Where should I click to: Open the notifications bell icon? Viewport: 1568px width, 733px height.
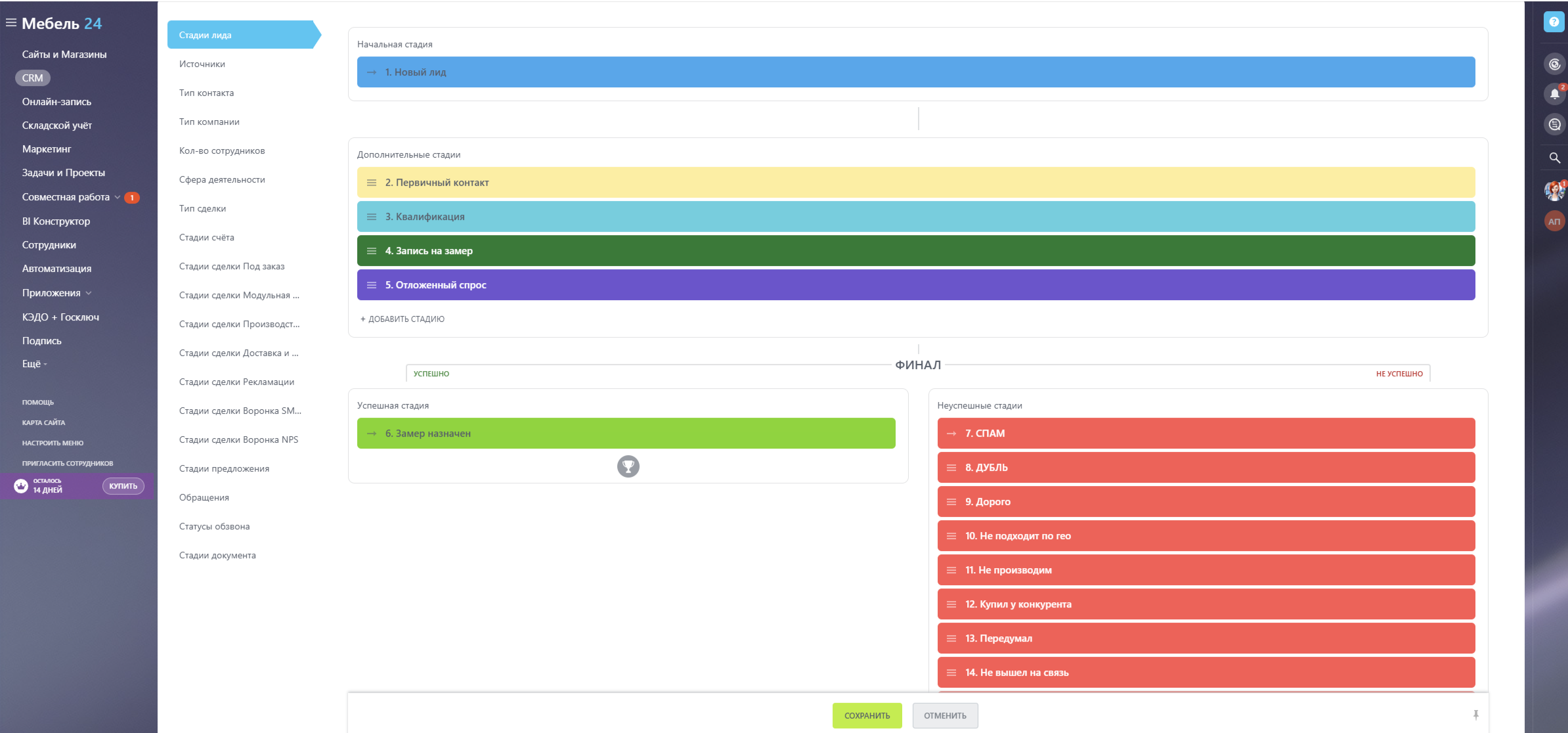pos(1554,94)
